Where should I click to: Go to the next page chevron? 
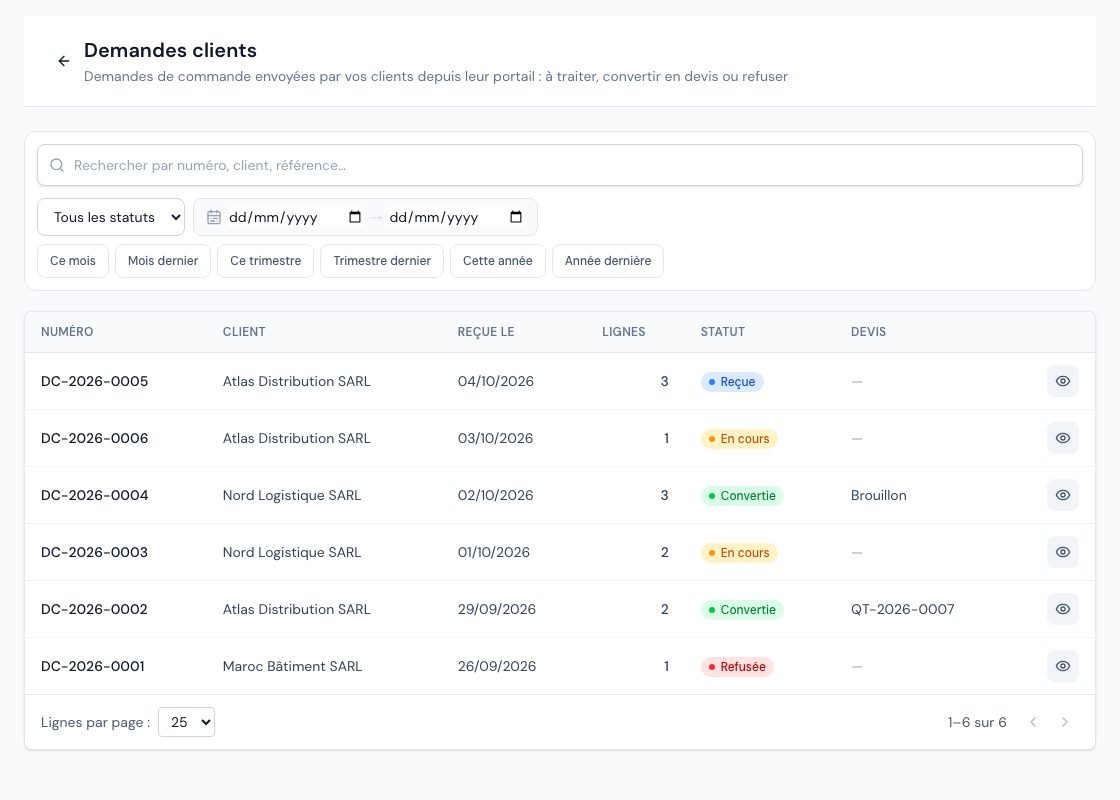pyautogui.click(x=1064, y=722)
